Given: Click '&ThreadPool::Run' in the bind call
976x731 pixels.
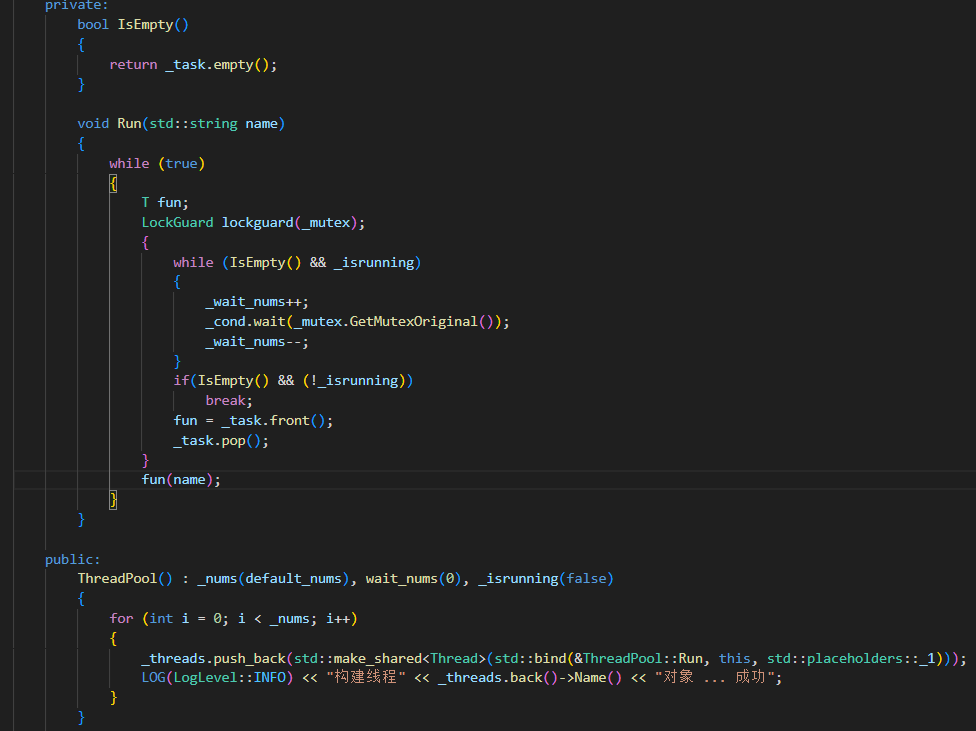Looking at the screenshot, I should pos(638,659).
